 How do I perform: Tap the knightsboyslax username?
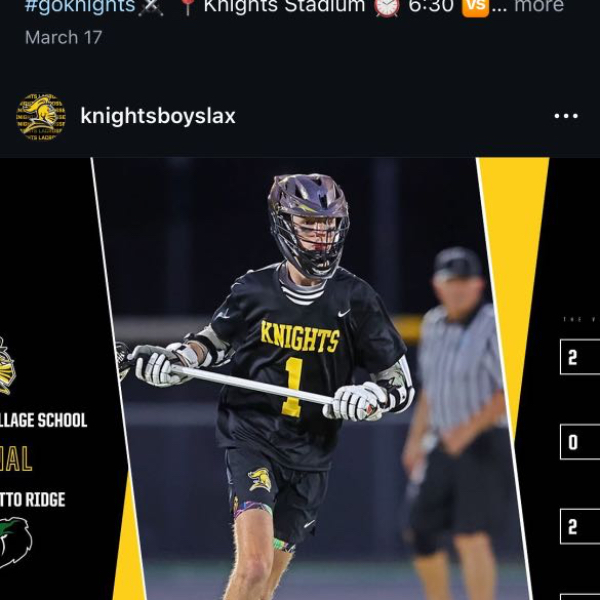point(158,116)
